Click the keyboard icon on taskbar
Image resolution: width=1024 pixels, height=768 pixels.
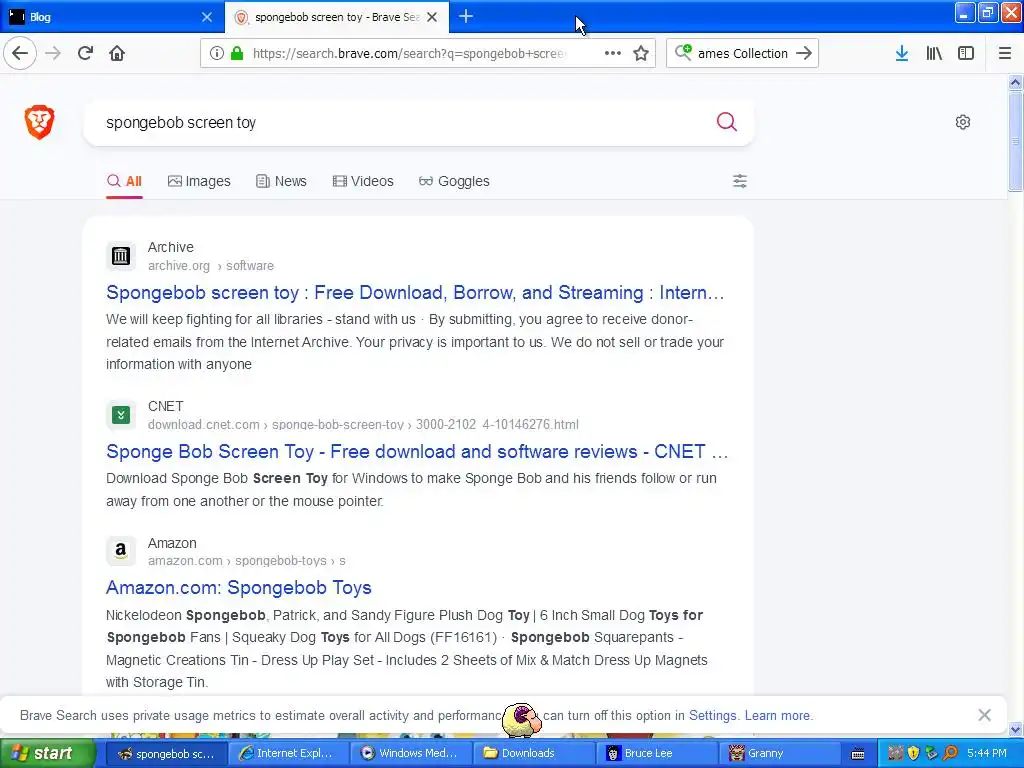pyautogui.click(x=858, y=754)
